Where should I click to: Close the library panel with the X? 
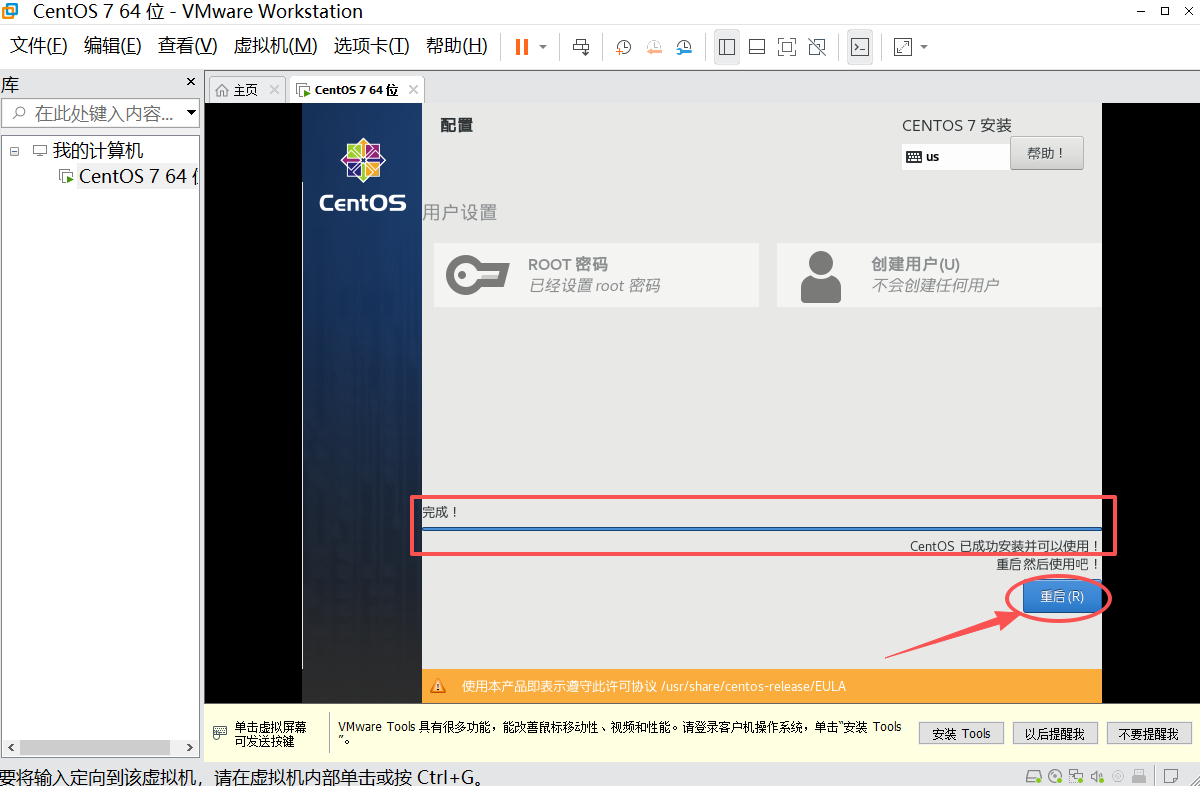[x=191, y=82]
